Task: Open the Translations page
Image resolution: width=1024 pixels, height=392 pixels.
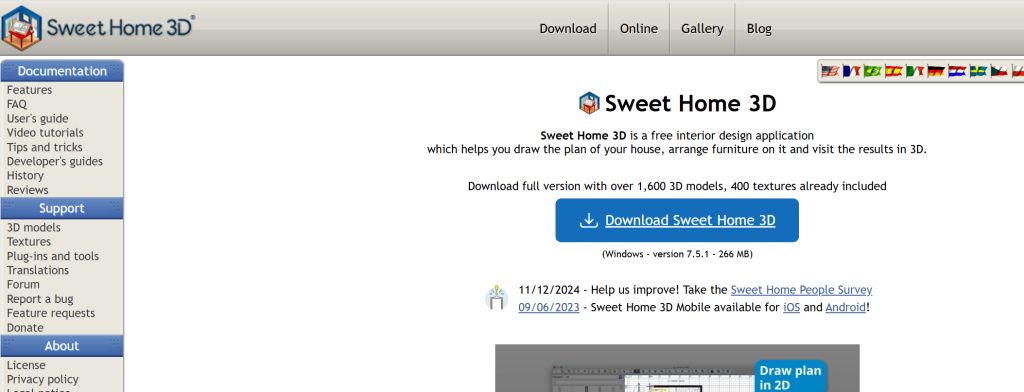Action: tap(38, 270)
